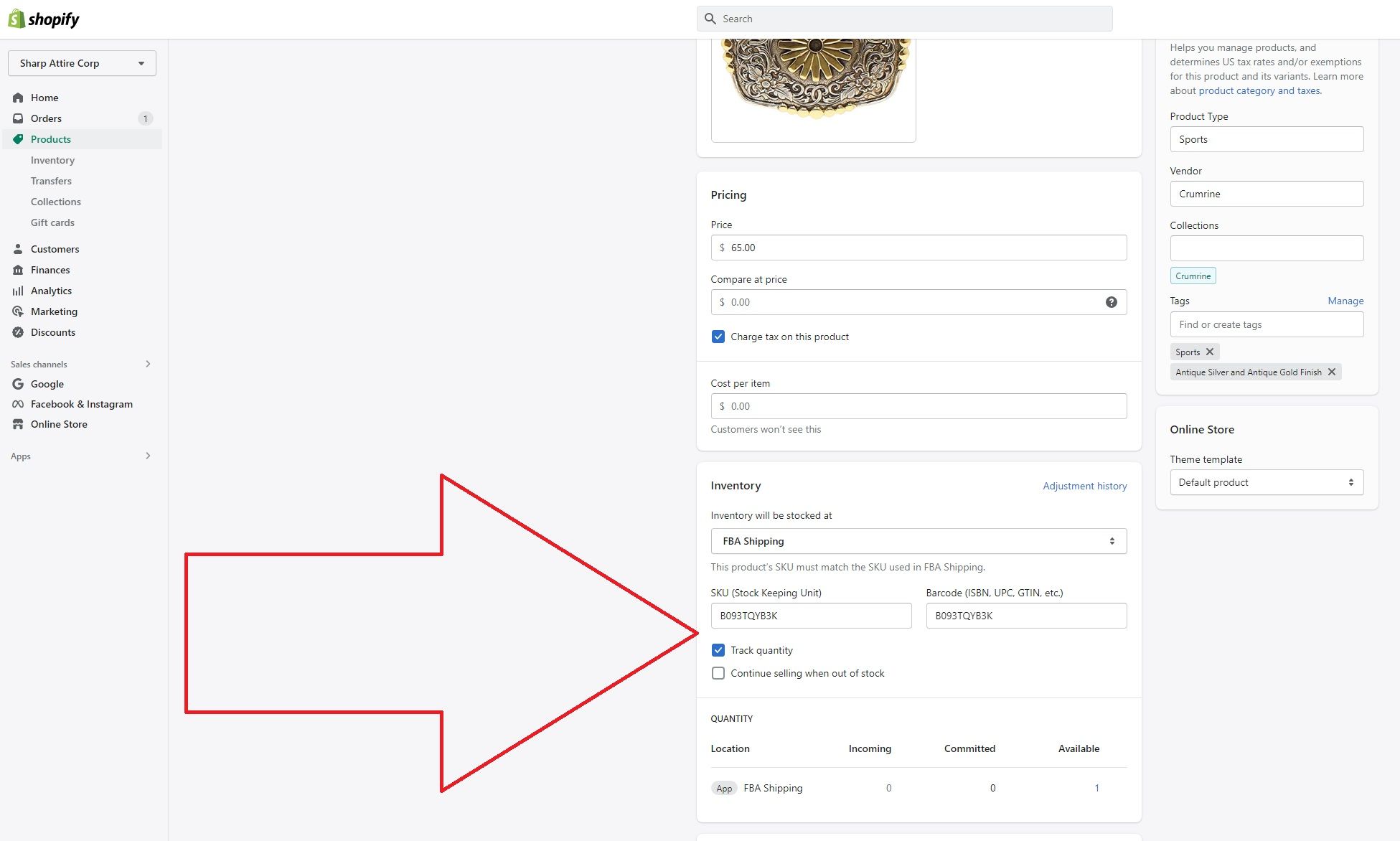The image size is (1400, 841).
Task: Click the Search field
Action: [x=904, y=19]
